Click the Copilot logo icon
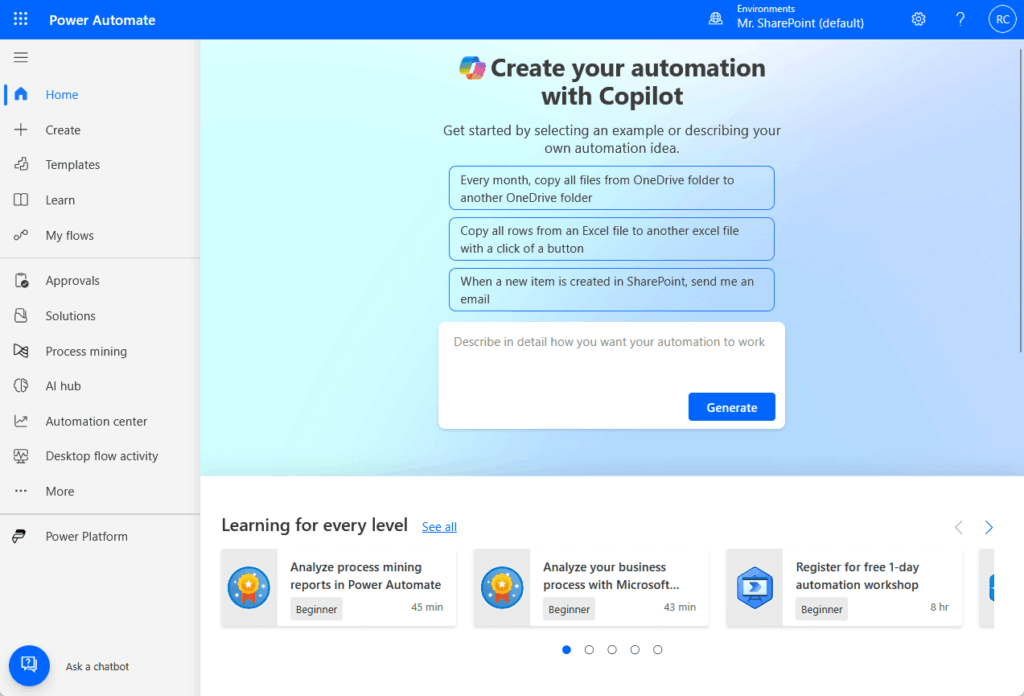 (x=472, y=68)
